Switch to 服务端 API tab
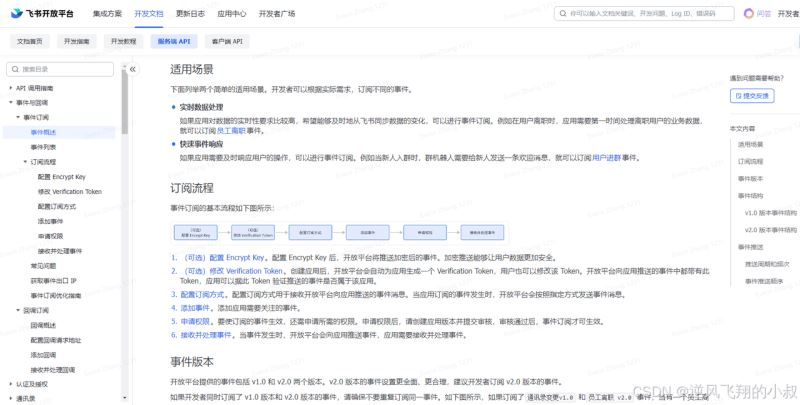Image resolution: width=800 pixels, height=405 pixels. tap(174, 41)
